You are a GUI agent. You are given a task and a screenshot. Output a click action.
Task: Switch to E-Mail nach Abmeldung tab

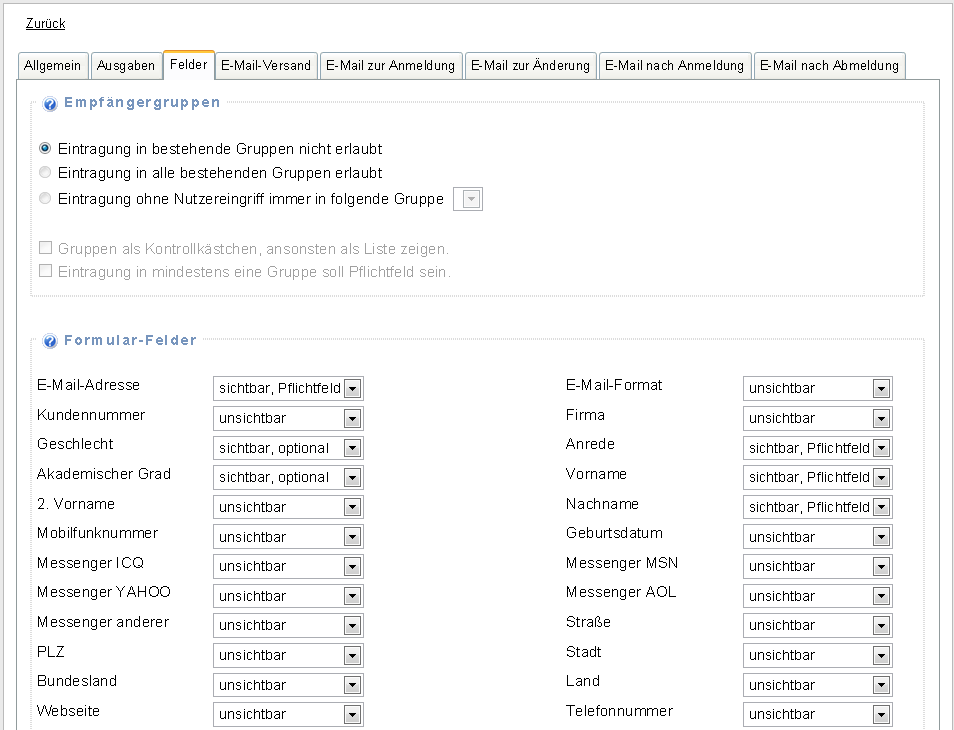829,66
